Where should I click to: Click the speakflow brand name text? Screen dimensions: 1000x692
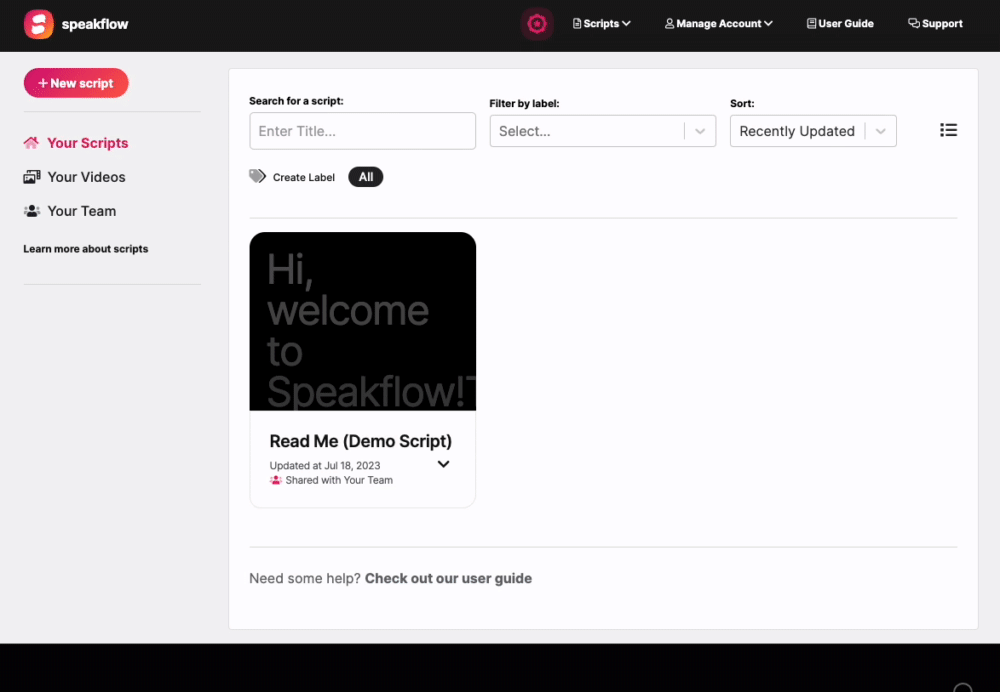tap(95, 24)
